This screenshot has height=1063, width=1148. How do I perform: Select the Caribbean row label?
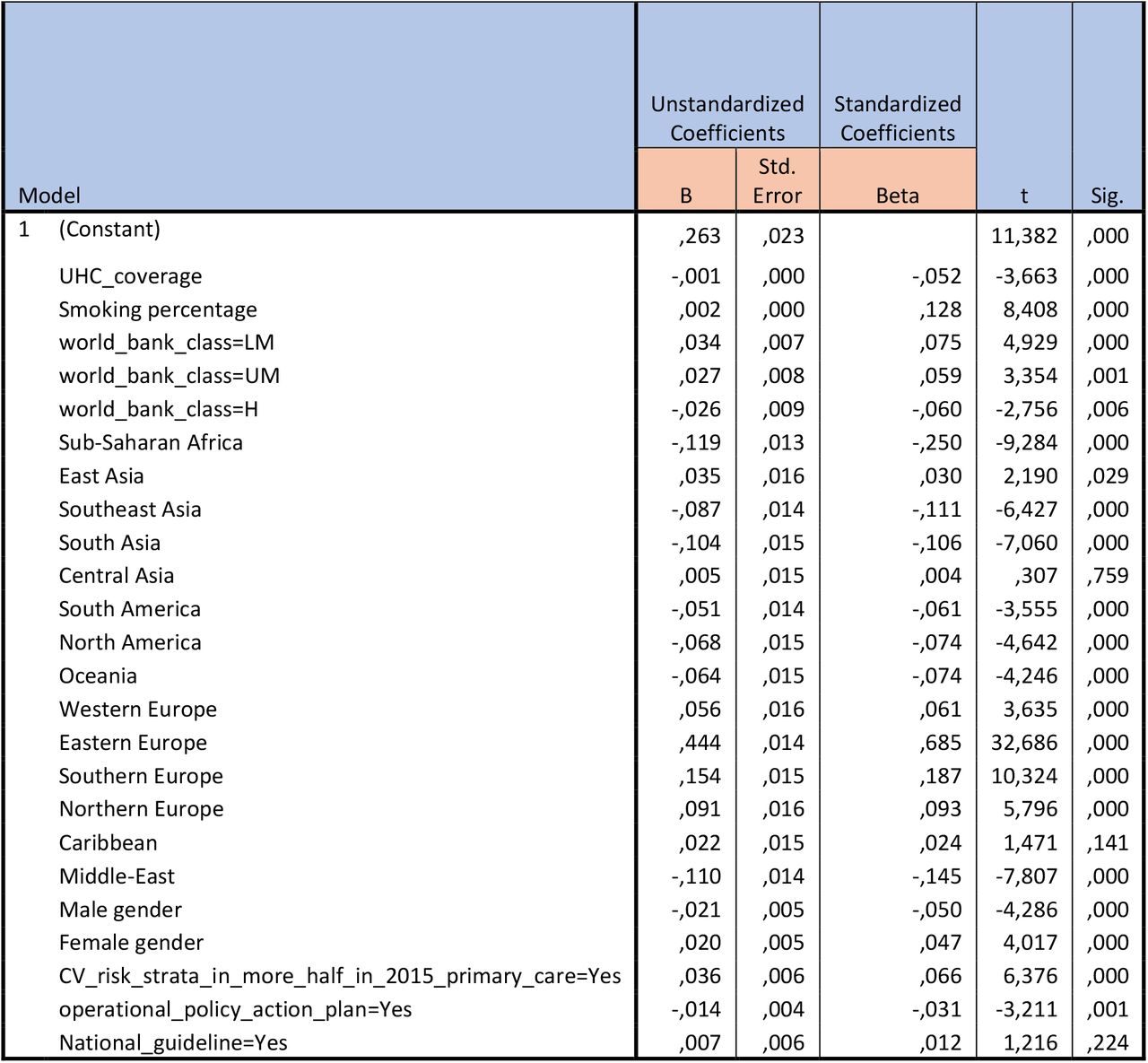[x=108, y=843]
